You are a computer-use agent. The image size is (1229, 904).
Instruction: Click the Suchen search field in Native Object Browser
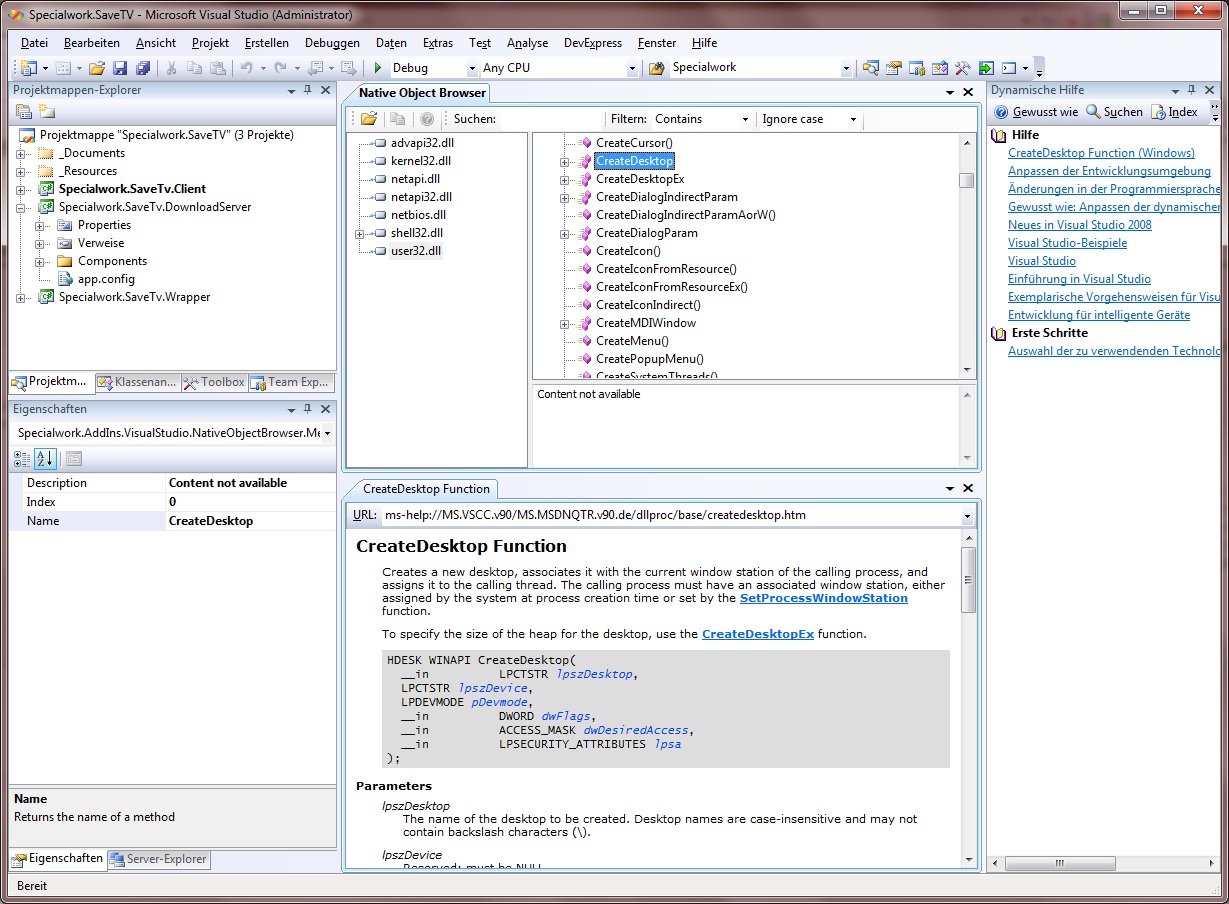coord(550,119)
